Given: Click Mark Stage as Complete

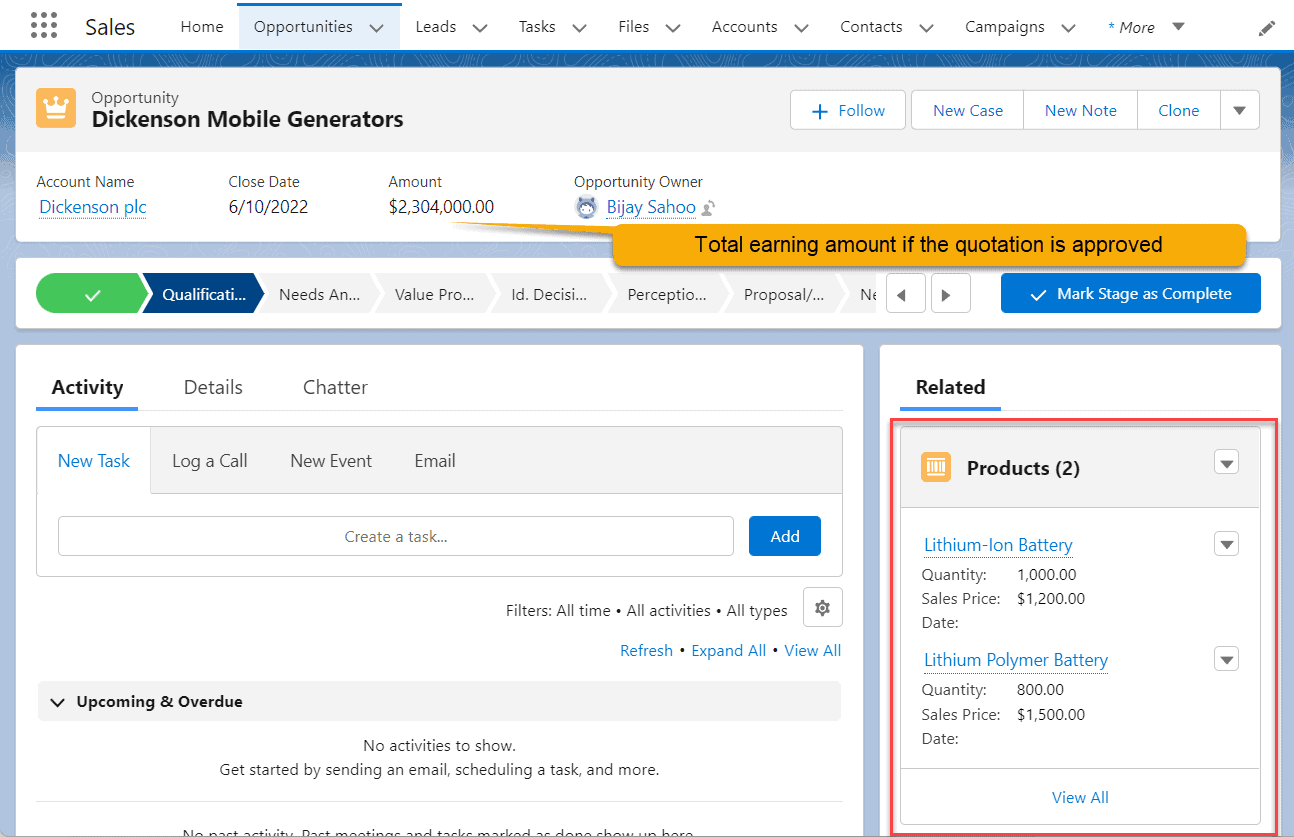Looking at the screenshot, I should (1130, 293).
